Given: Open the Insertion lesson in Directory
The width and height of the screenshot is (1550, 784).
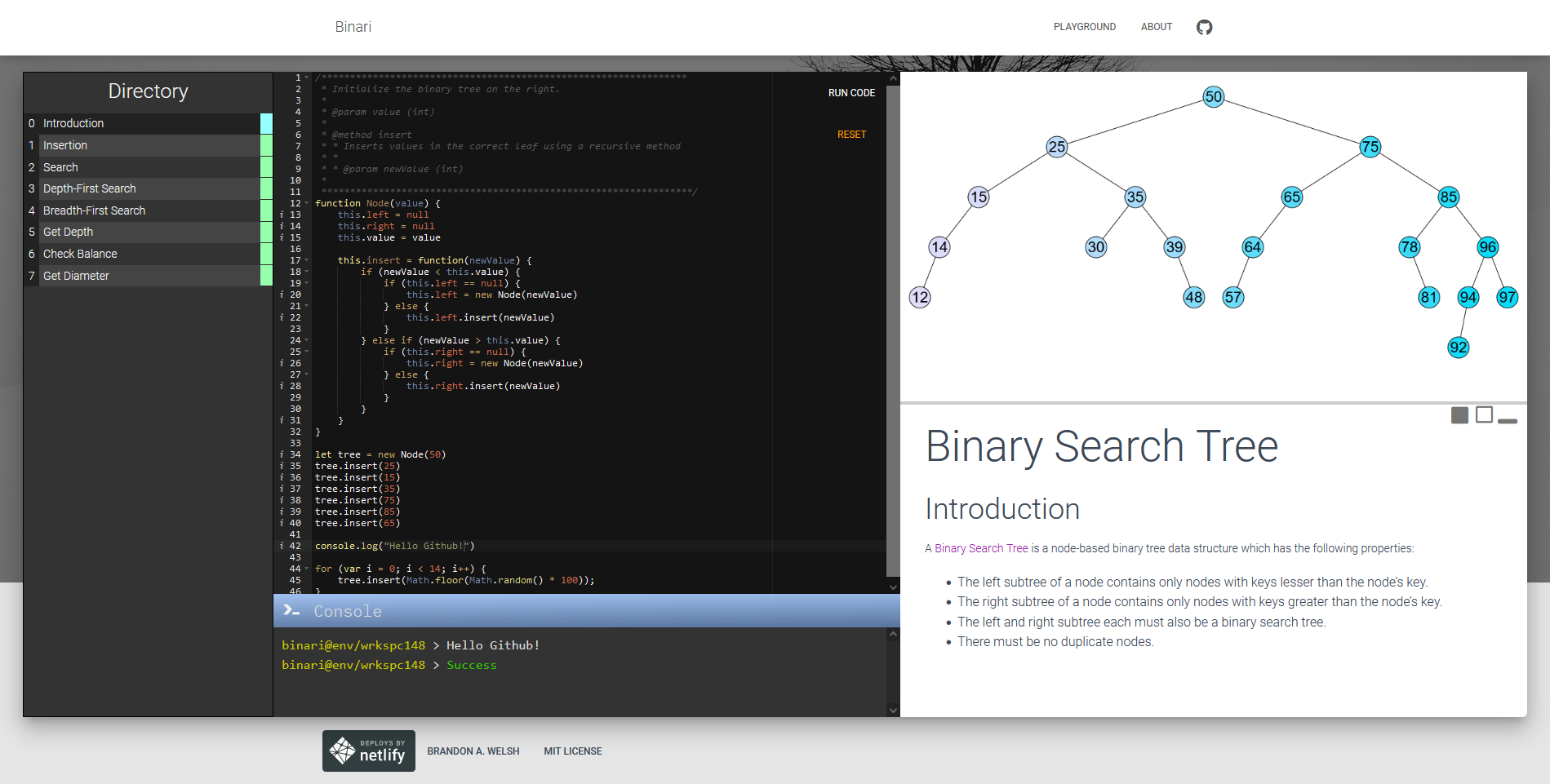Looking at the screenshot, I should pyautogui.click(x=65, y=145).
